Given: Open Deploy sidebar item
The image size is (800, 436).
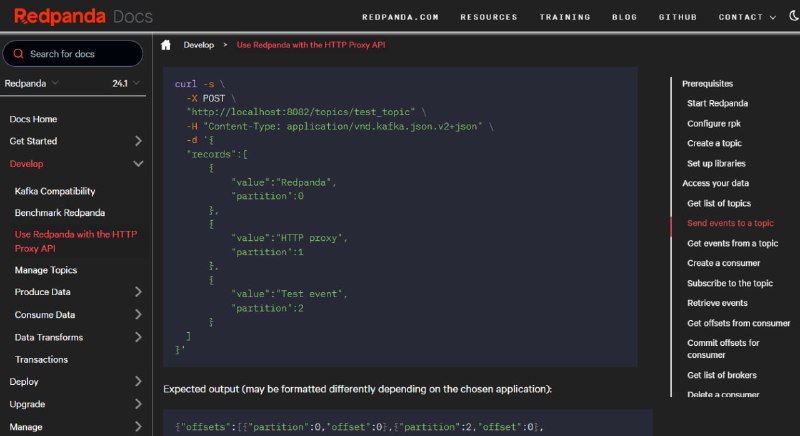Looking at the screenshot, I should click(23, 381).
